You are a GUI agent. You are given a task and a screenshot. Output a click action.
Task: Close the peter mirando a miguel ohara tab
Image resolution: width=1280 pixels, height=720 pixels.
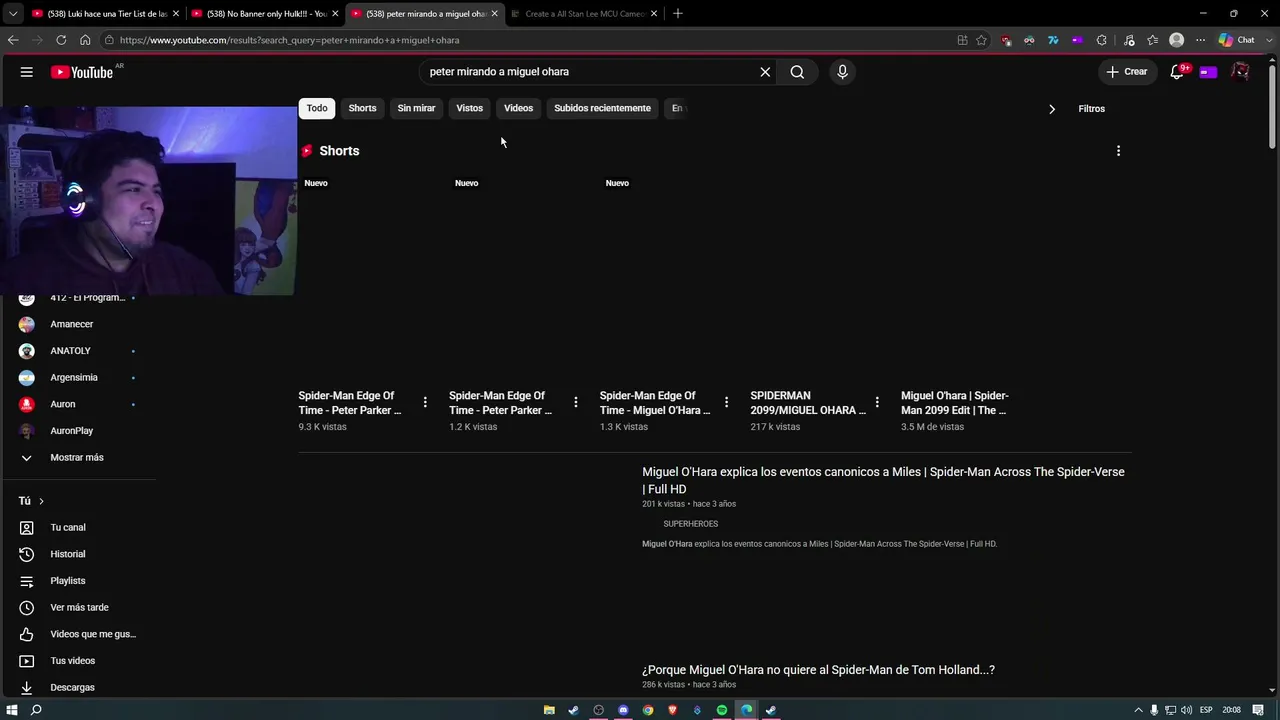point(494,13)
